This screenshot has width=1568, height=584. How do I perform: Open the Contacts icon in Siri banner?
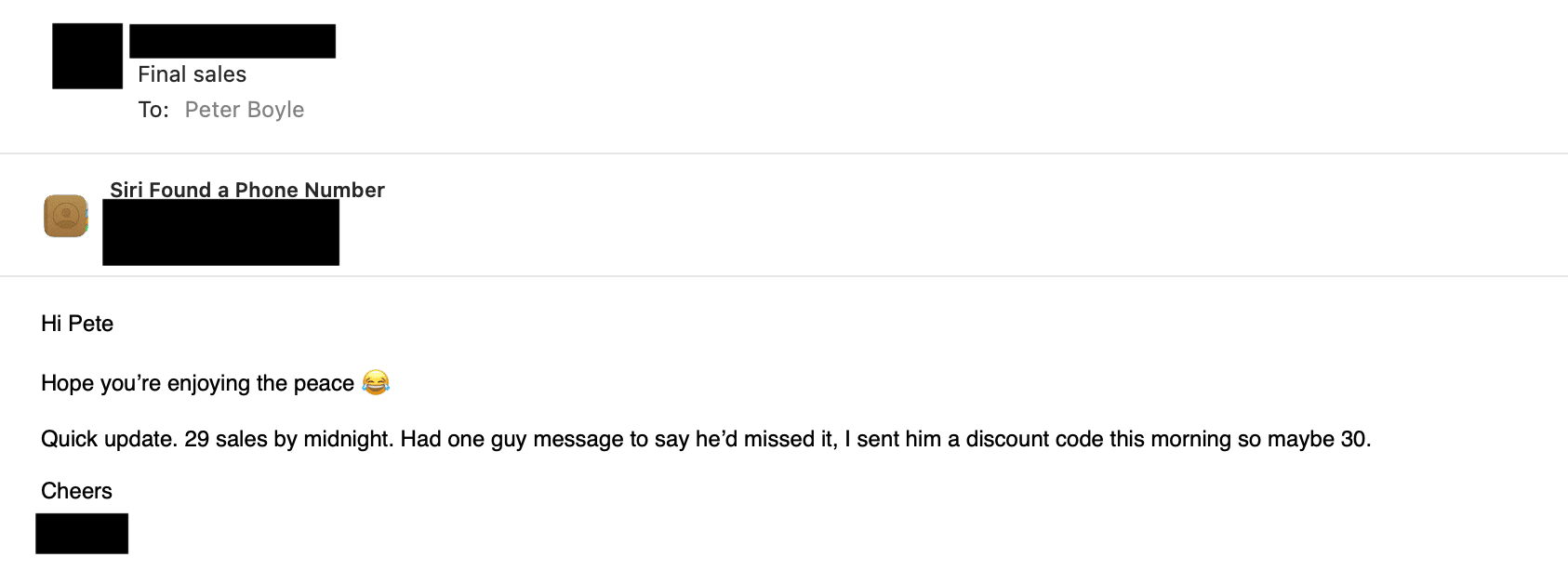coord(66,216)
